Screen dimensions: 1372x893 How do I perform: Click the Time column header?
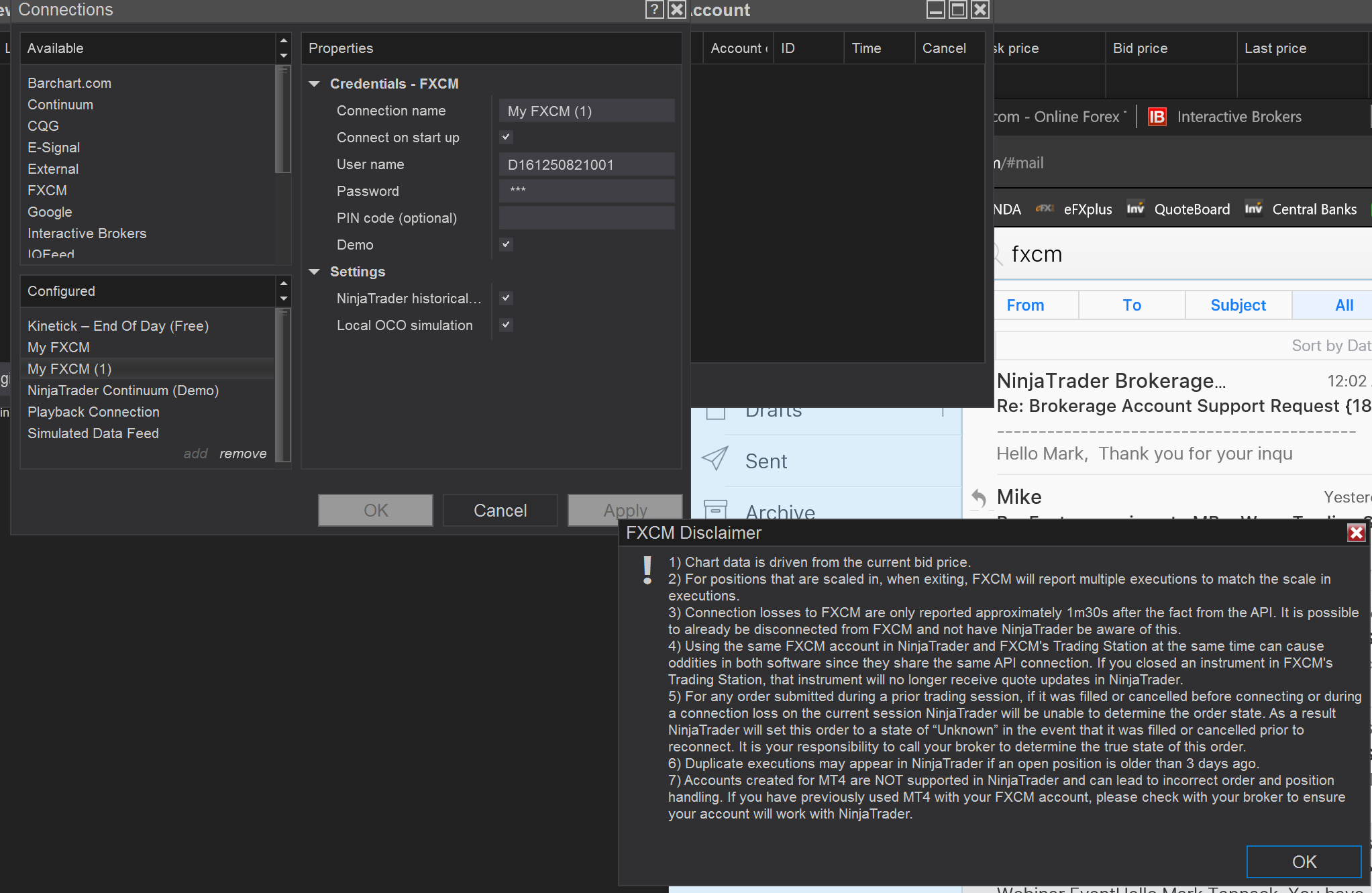pos(879,48)
